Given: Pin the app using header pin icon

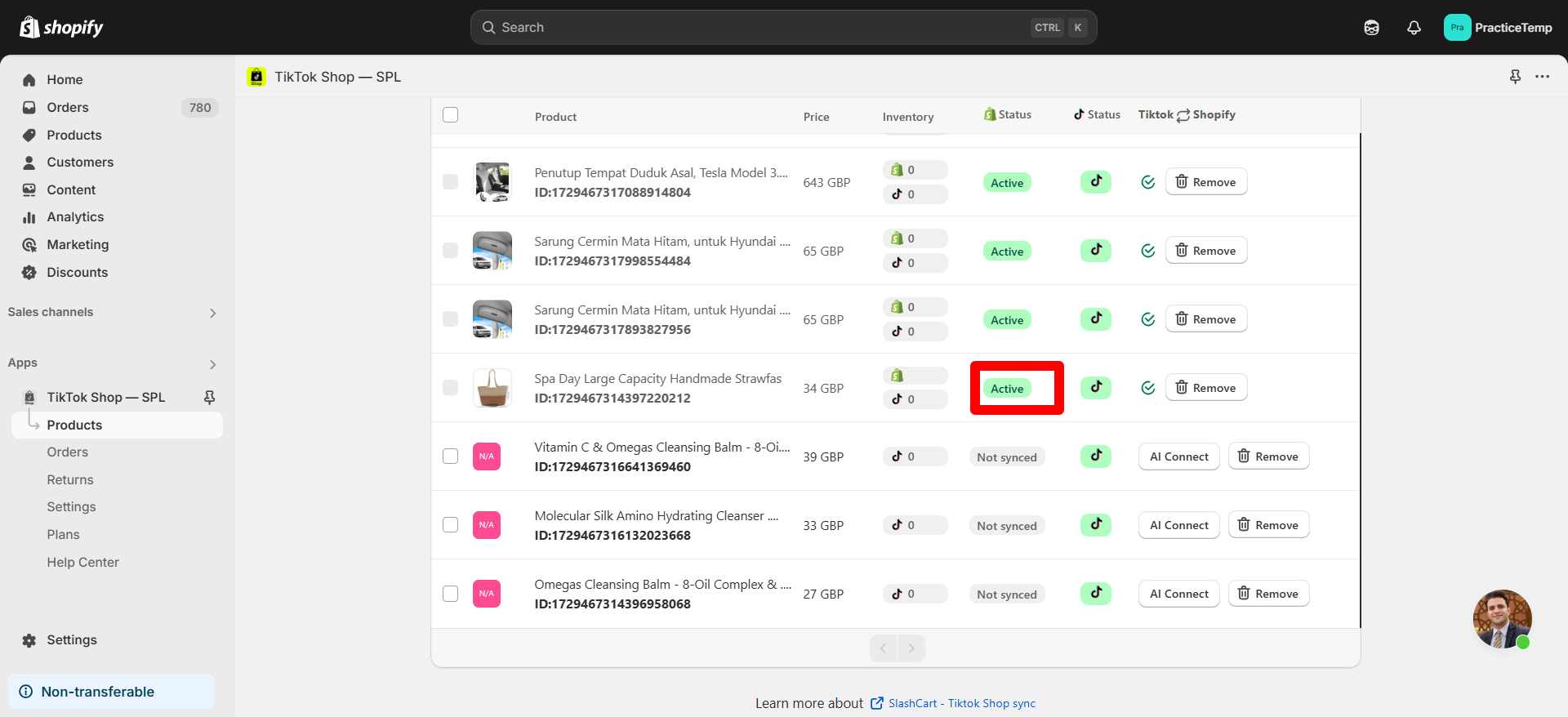Looking at the screenshot, I should pos(1515,77).
